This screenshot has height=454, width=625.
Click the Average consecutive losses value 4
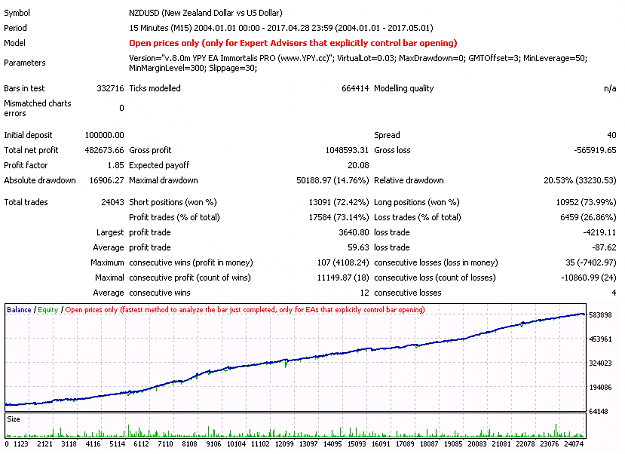pyautogui.click(x=614, y=293)
